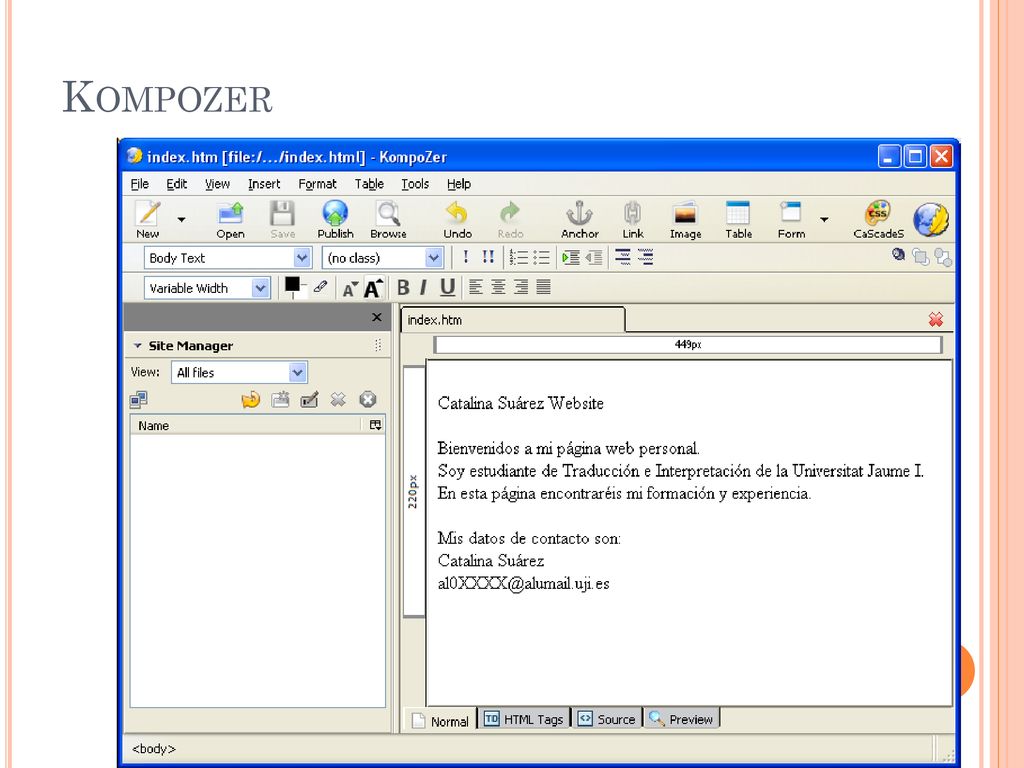Viewport: 1024px width, 768px height.
Task: Toggle Bold formatting
Action: (403, 287)
